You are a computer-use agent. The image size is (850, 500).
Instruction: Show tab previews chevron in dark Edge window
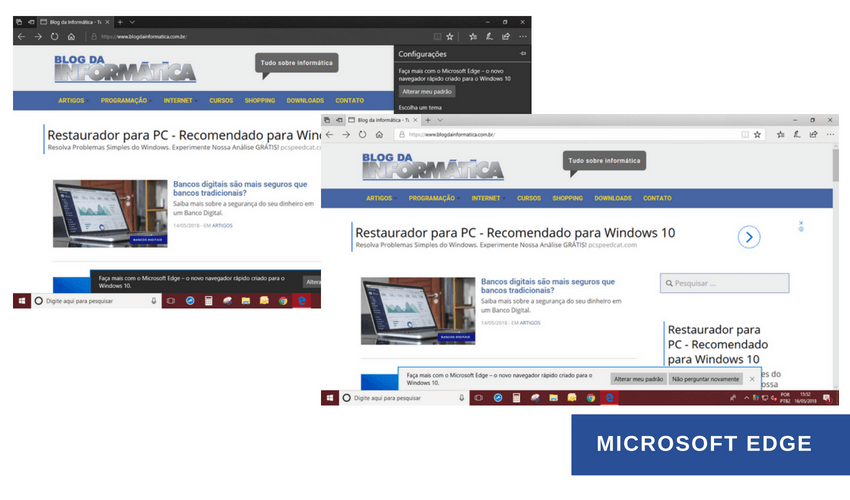click(x=132, y=22)
